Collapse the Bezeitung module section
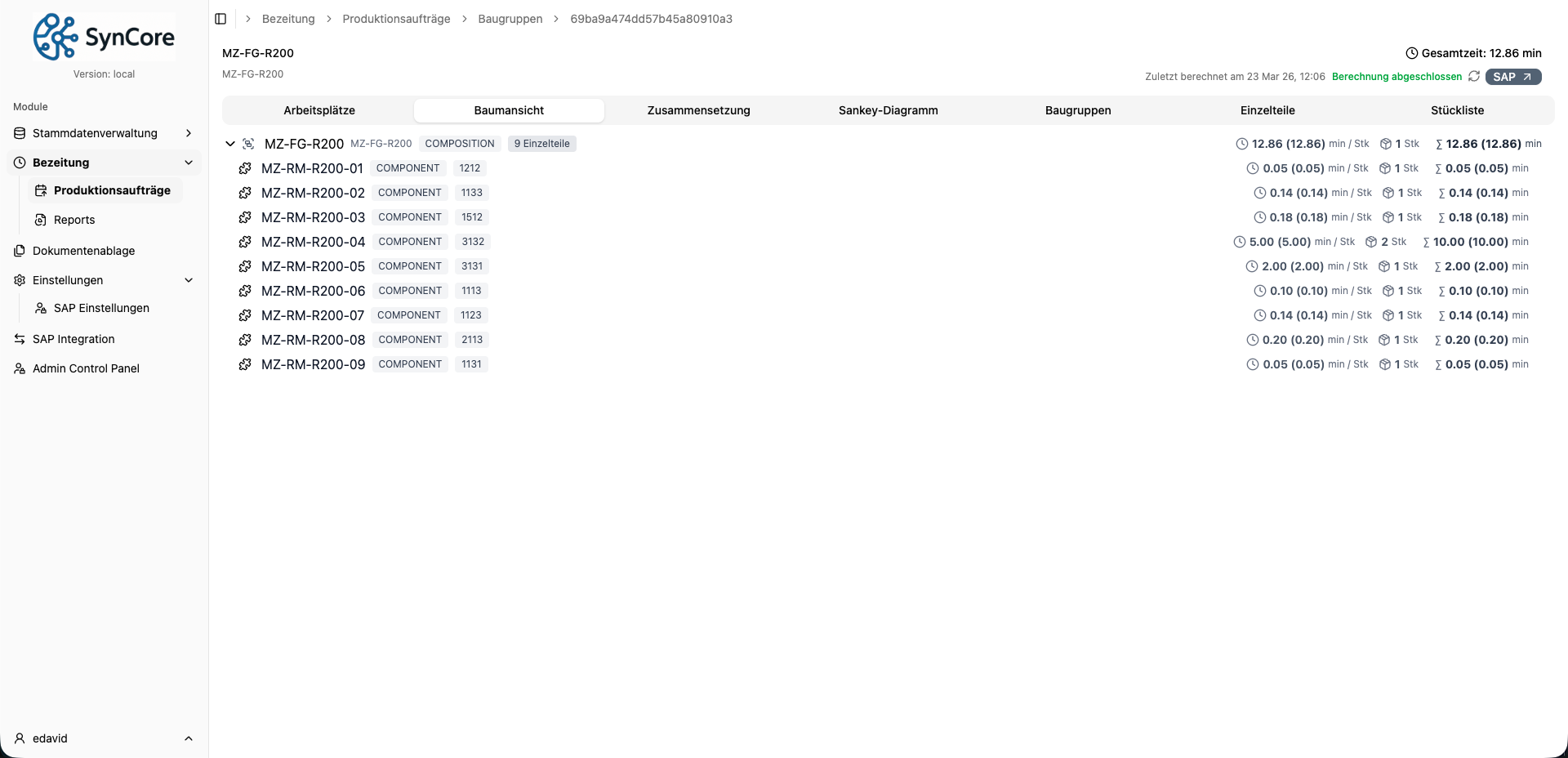Image resolution: width=1568 pixels, height=758 pixels. [x=189, y=163]
